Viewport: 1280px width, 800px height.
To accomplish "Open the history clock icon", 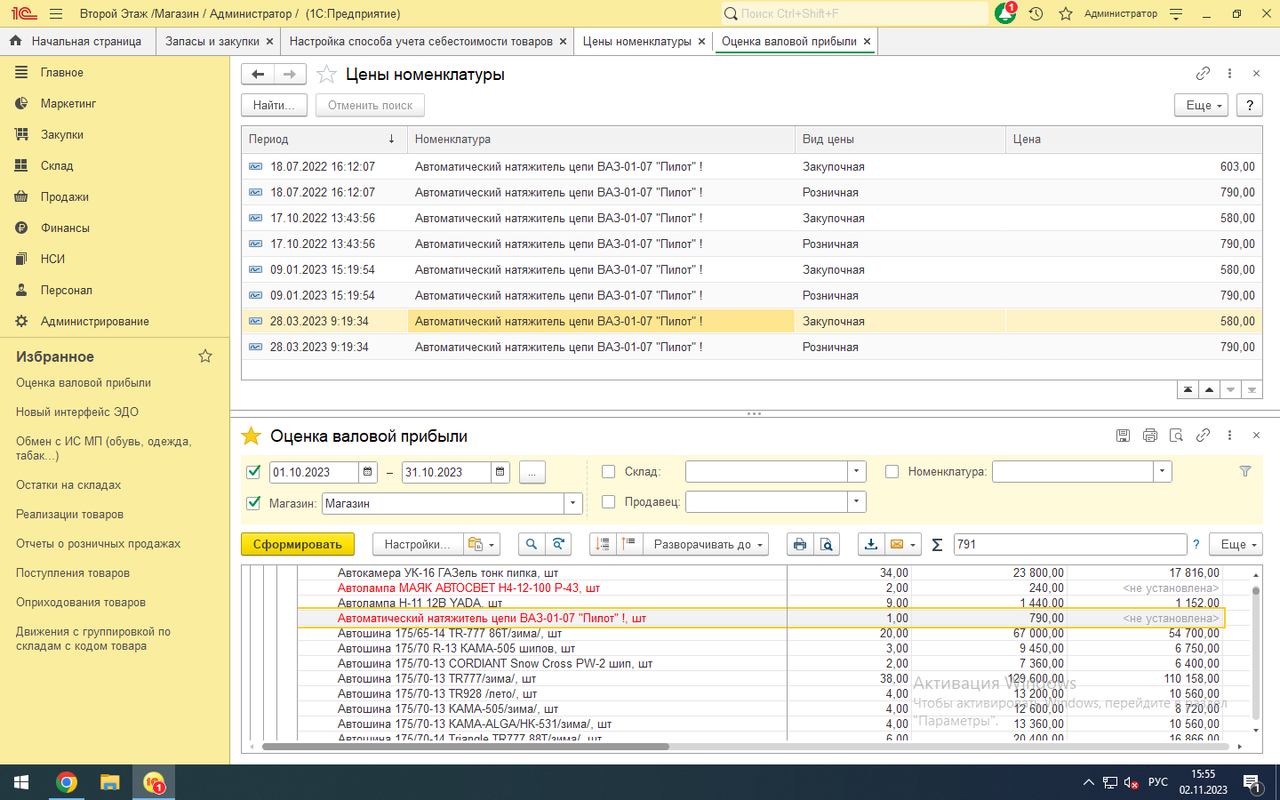I will click(x=1036, y=14).
